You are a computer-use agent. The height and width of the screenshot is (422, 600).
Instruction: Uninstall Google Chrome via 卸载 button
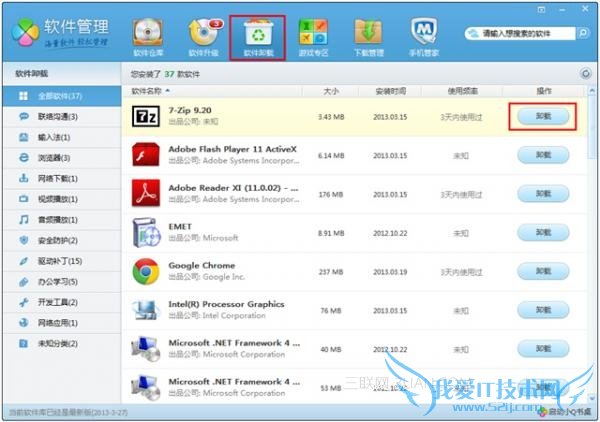tap(543, 271)
